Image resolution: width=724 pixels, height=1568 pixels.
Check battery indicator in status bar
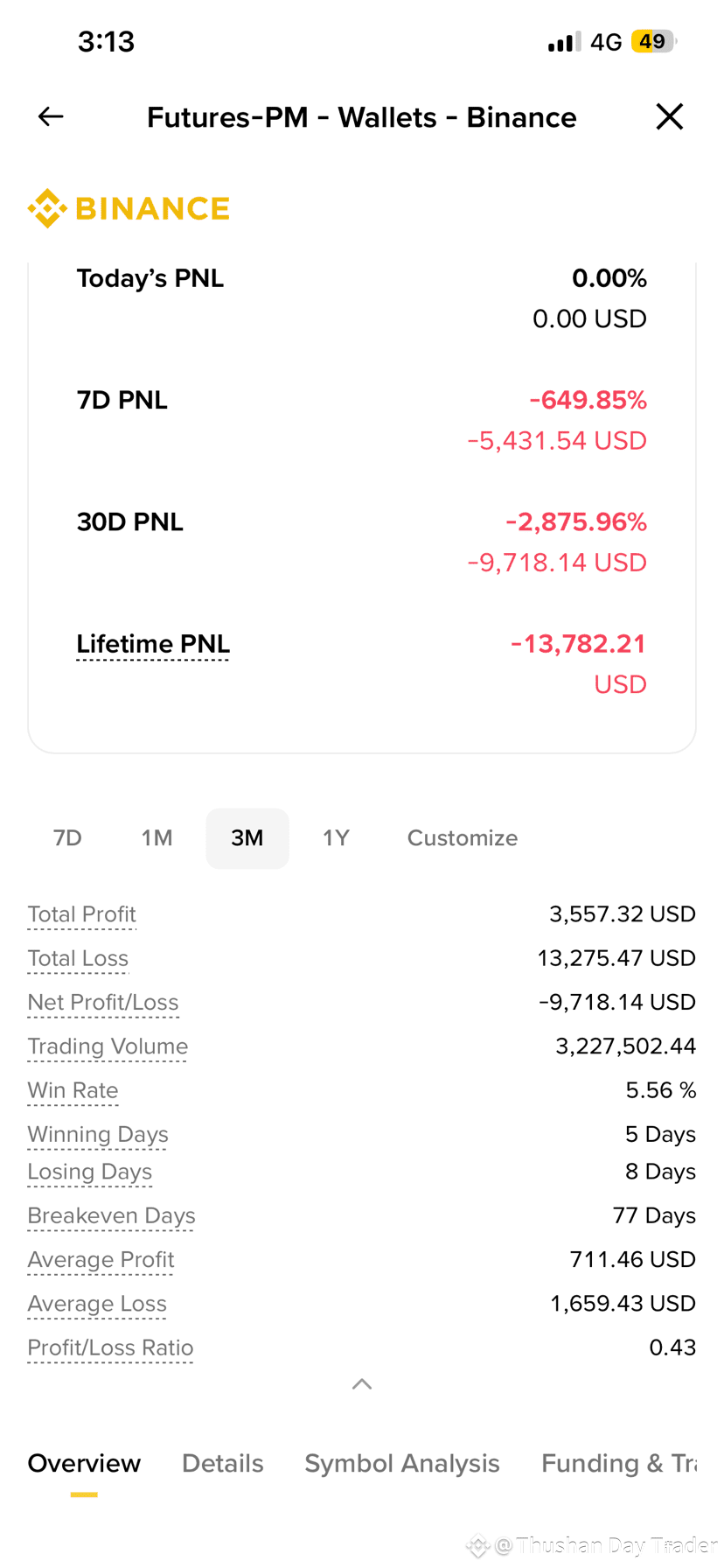[654, 41]
